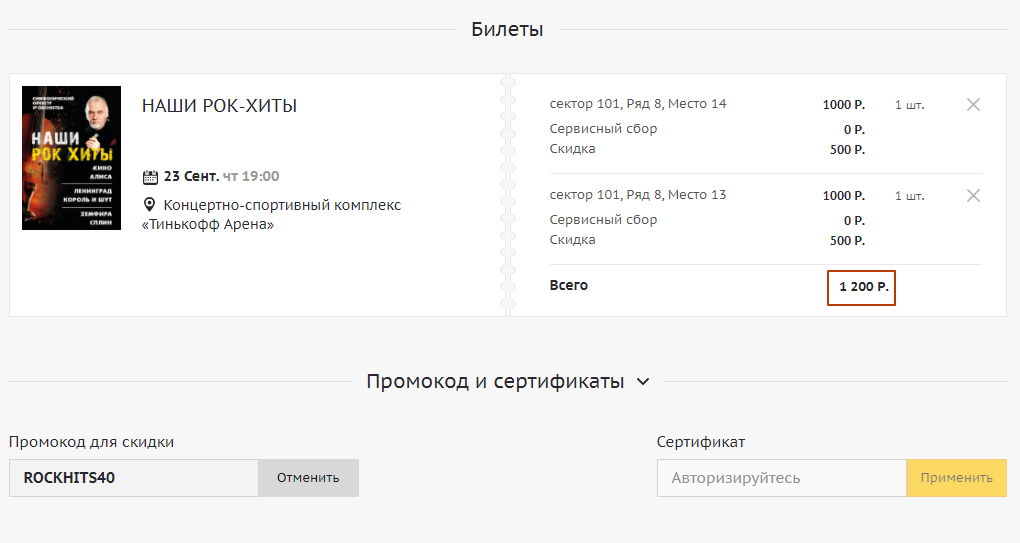Remove the ticket for Место 13
Image resolution: width=1020 pixels, height=543 pixels.
coord(973,196)
